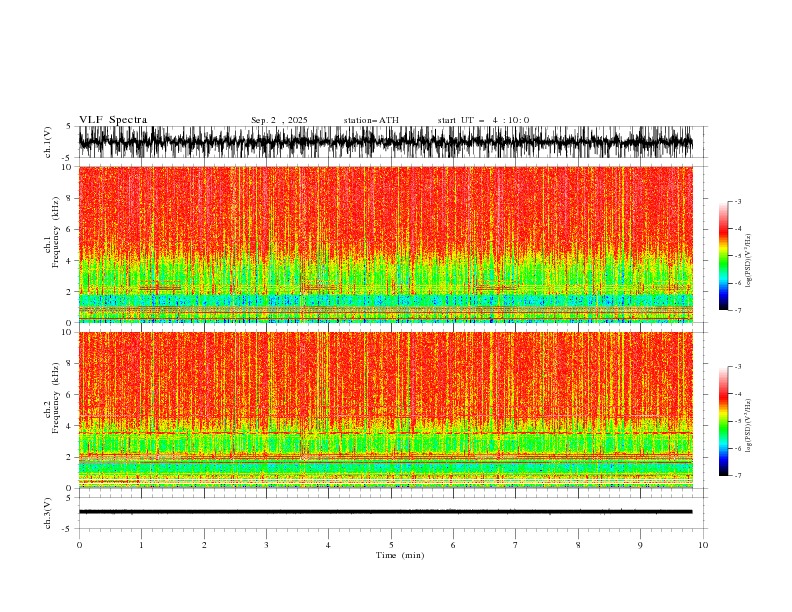The image size is (792, 612).
Task: Click the "-3" tick on ch.1 color bar
Action: [x=737, y=201]
